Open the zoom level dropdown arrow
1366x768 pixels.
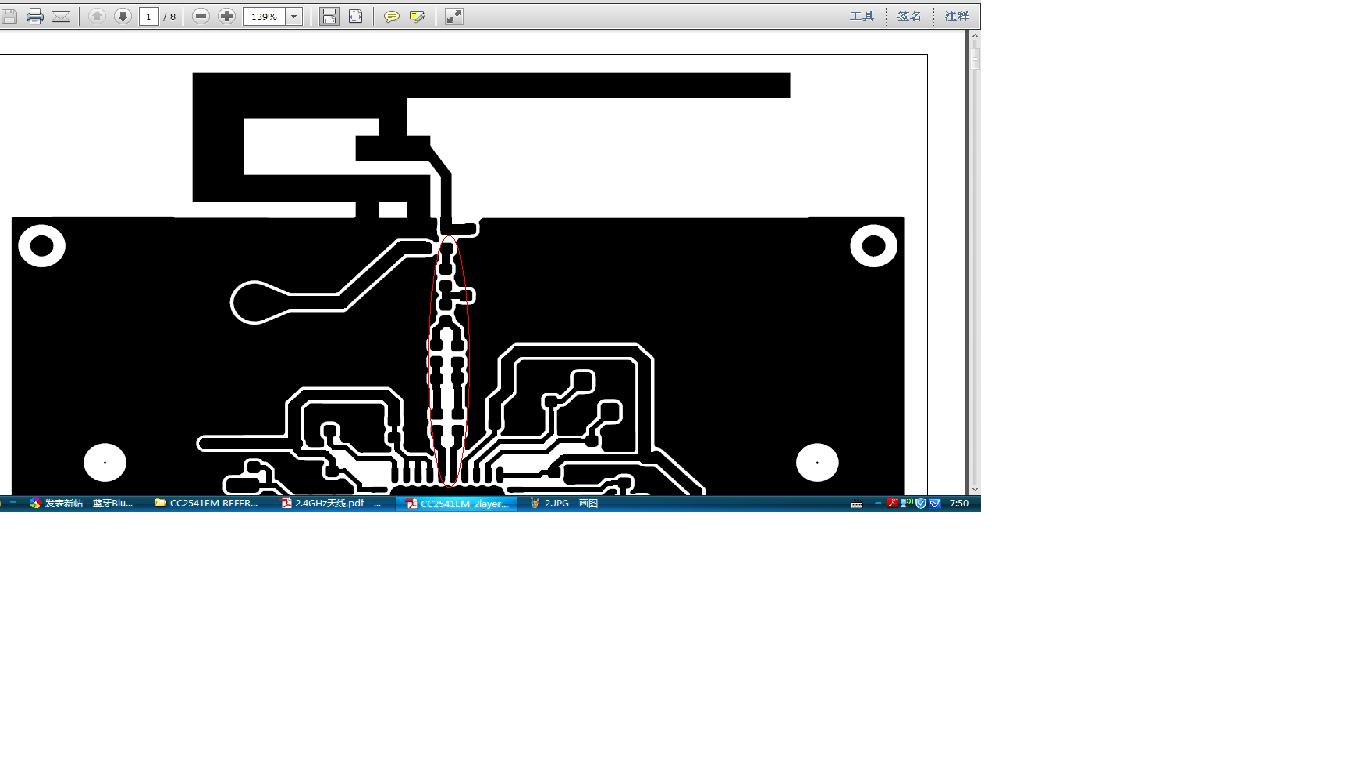(x=294, y=16)
